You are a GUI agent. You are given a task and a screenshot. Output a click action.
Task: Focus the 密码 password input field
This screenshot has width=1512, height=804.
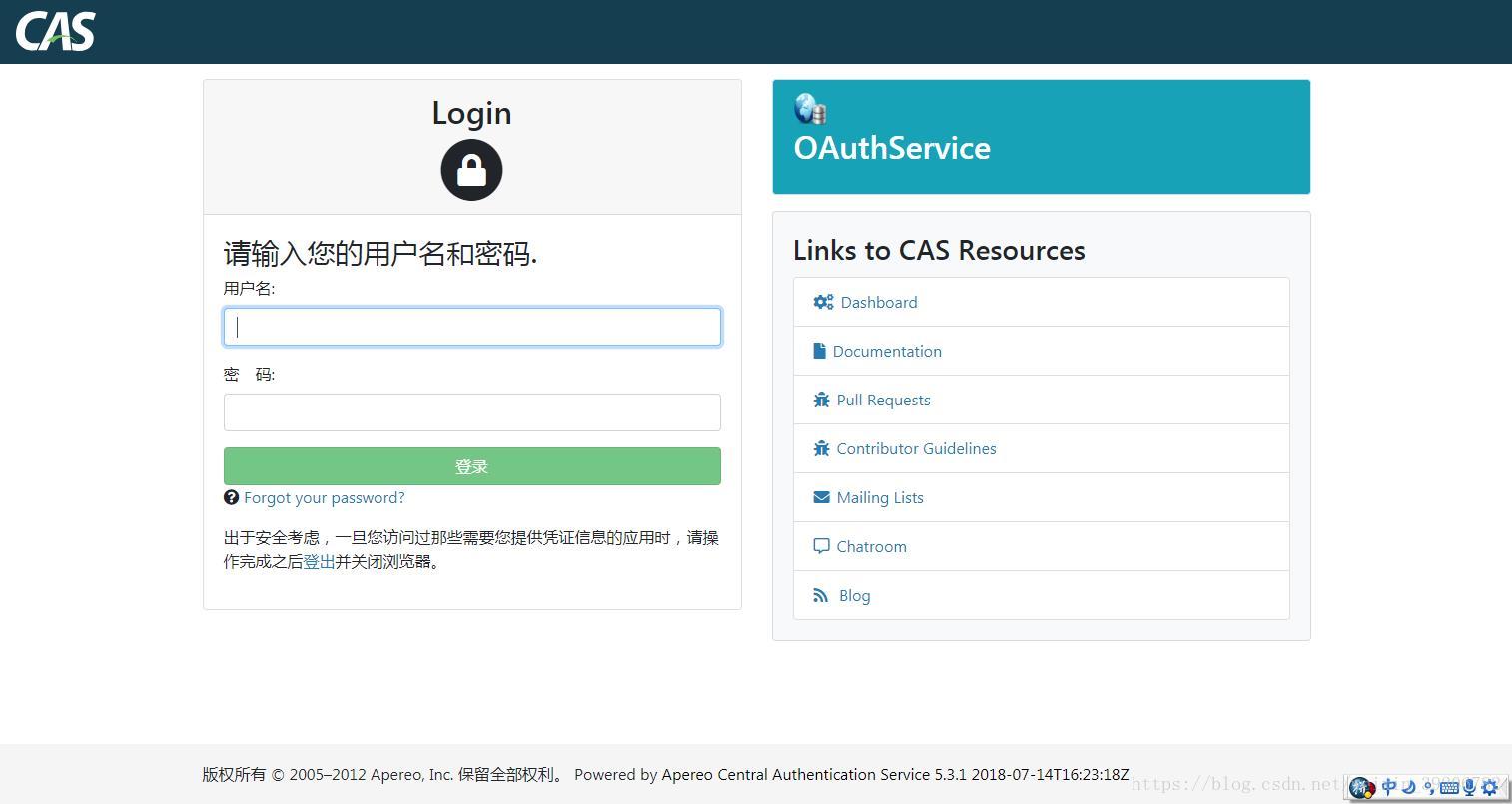pyautogui.click(x=472, y=412)
